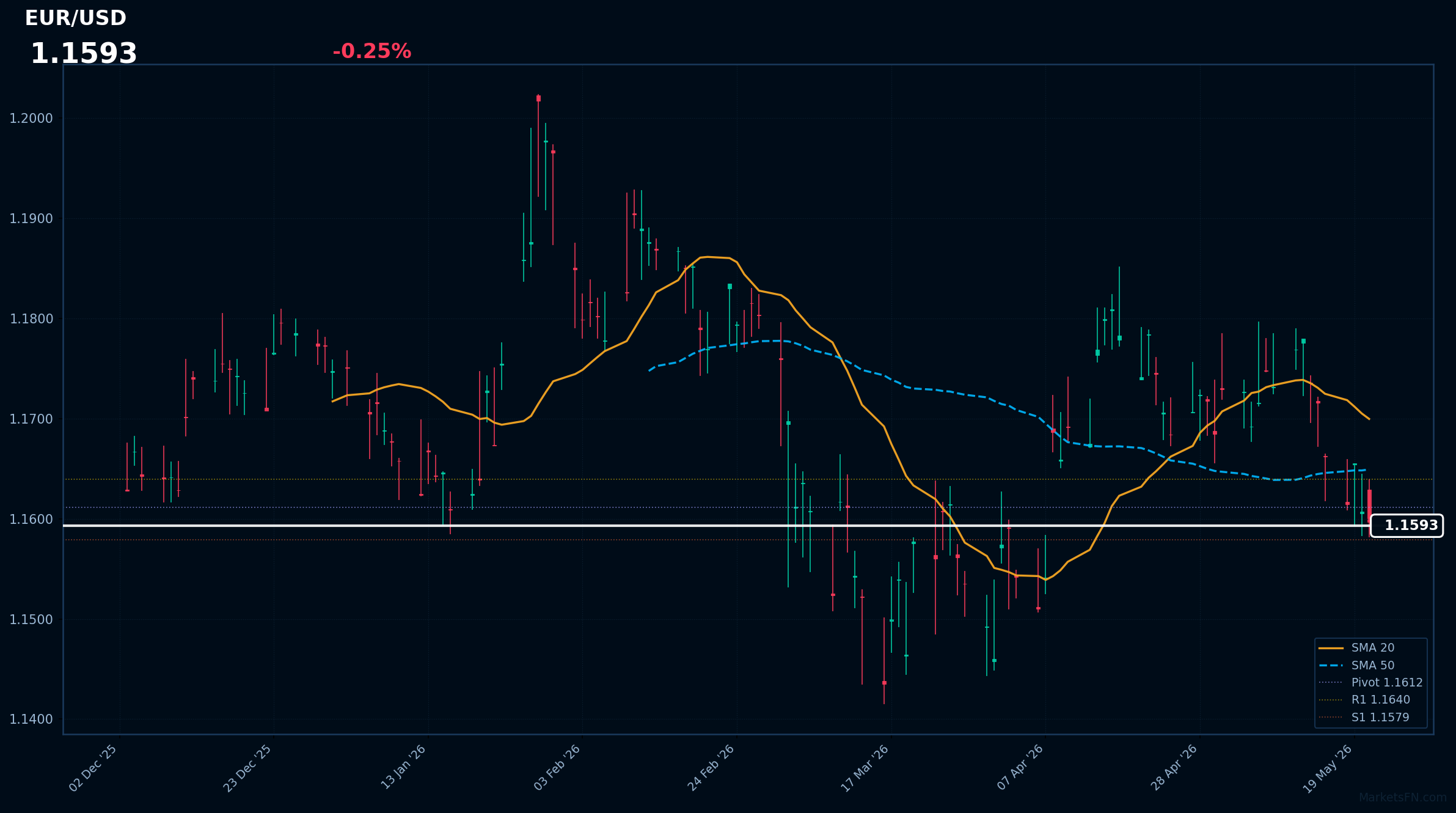Click the 23 Dec '25 date label
This screenshot has height=813, width=1456.
(x=247, y=768)
